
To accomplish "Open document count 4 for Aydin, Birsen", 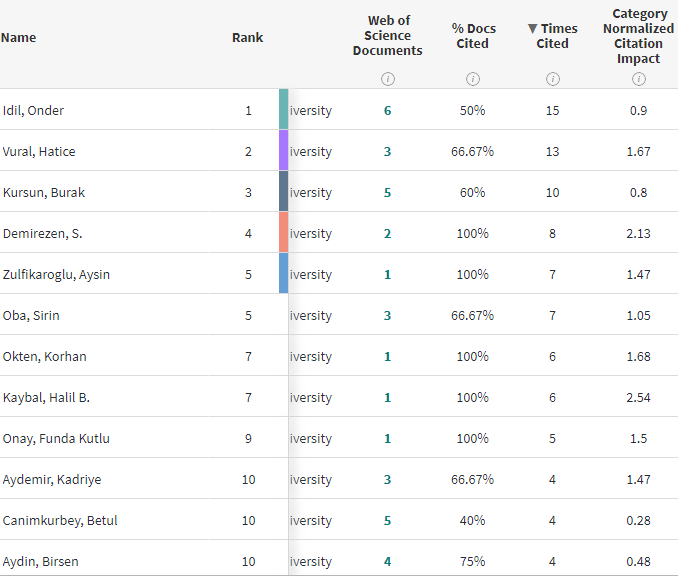I will tap(388, 561).
